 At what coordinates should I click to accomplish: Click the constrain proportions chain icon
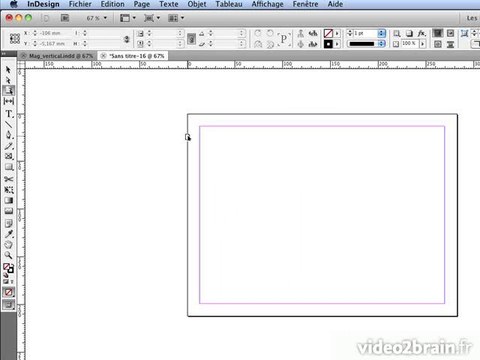pos(127,39)
